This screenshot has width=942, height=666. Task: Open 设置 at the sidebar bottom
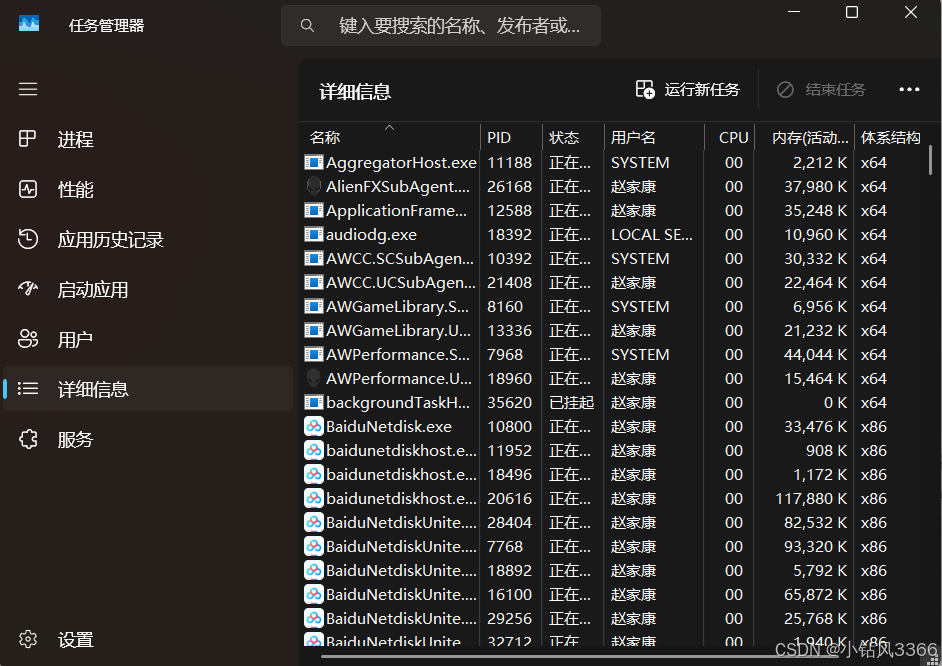pyautogui.click(x=148, y=640)
